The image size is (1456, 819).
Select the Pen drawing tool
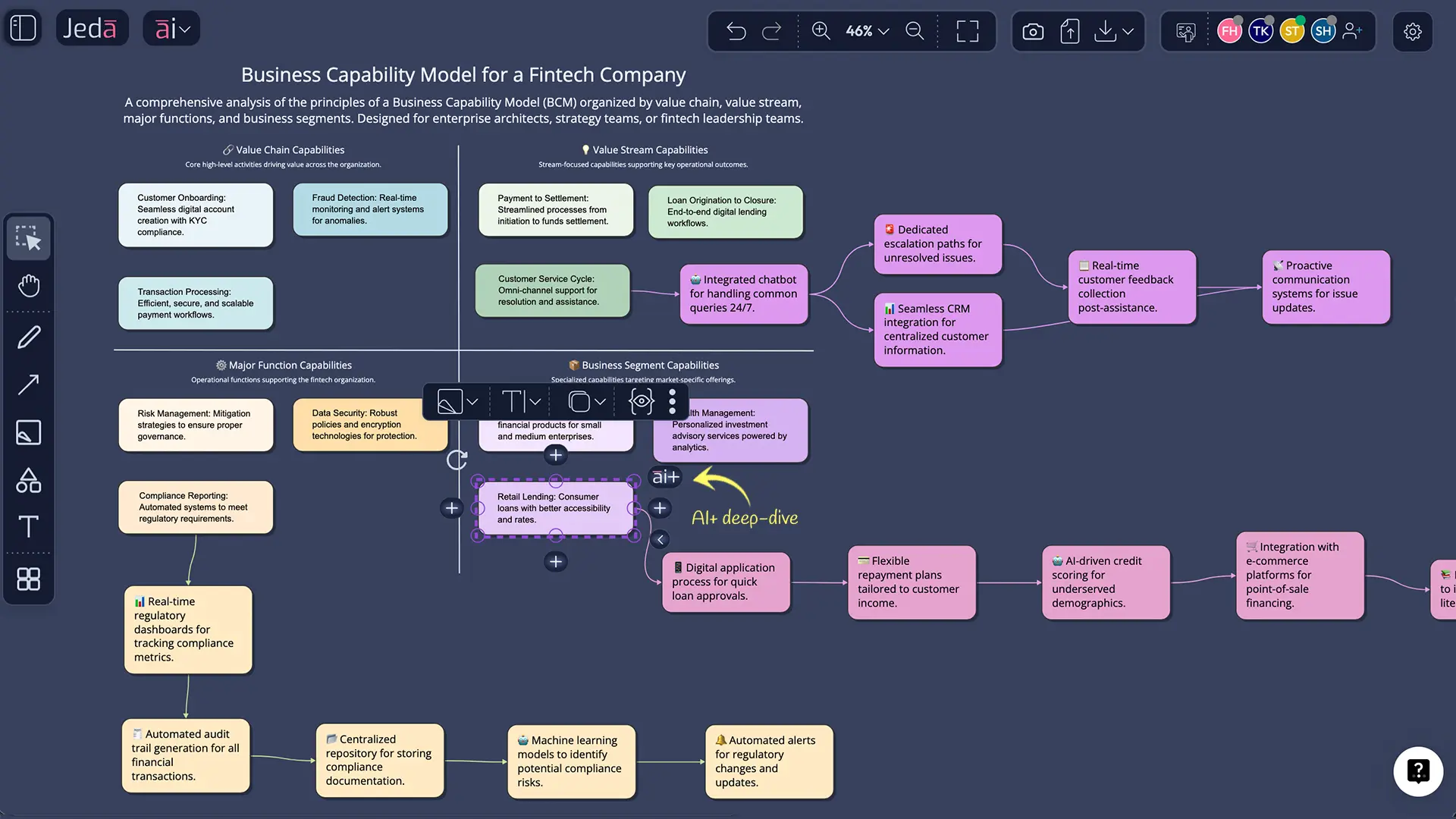pyautogui.click(x=28, y=336)
